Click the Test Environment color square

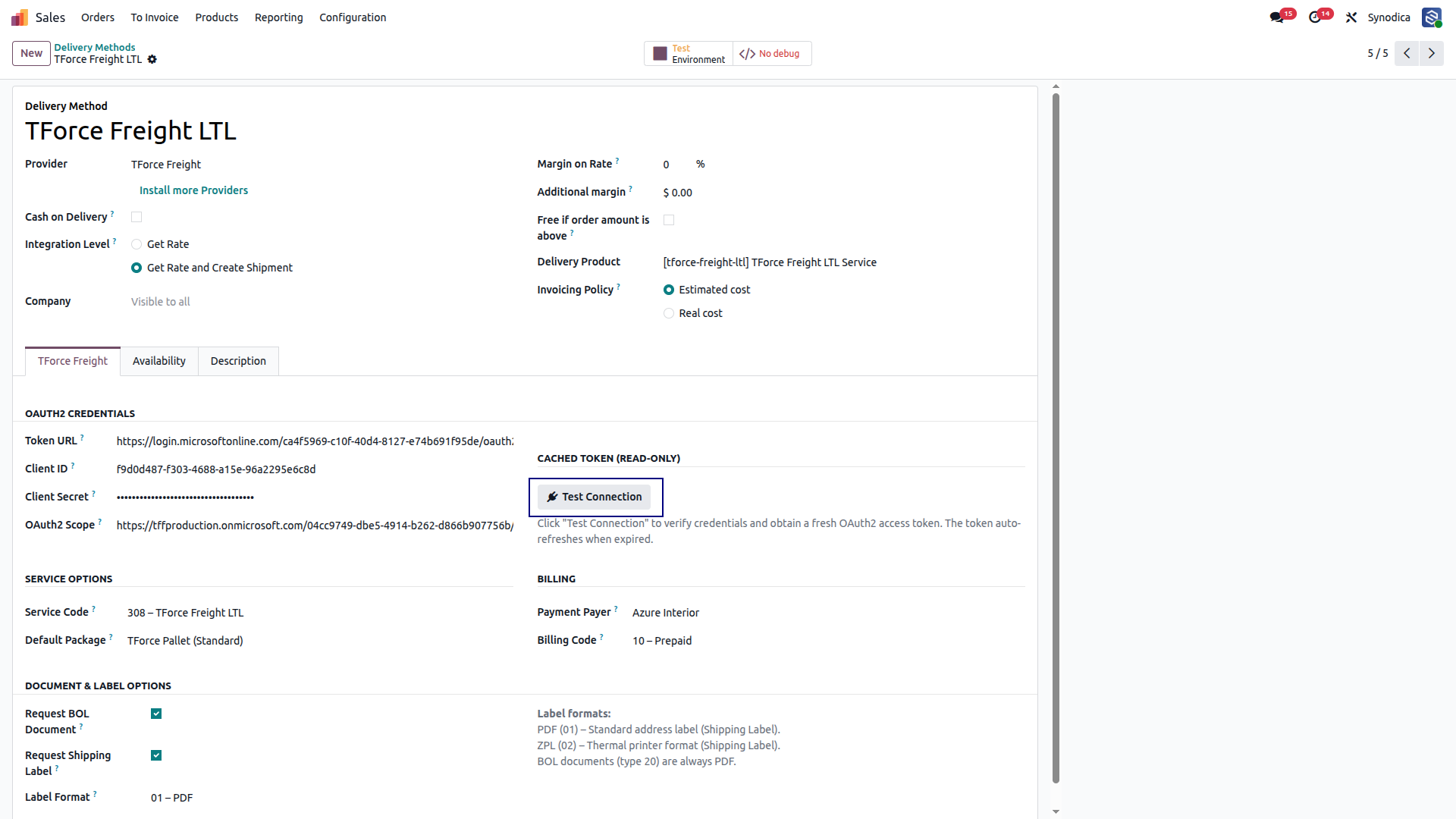pyautogui.click(x=661, y=54)
